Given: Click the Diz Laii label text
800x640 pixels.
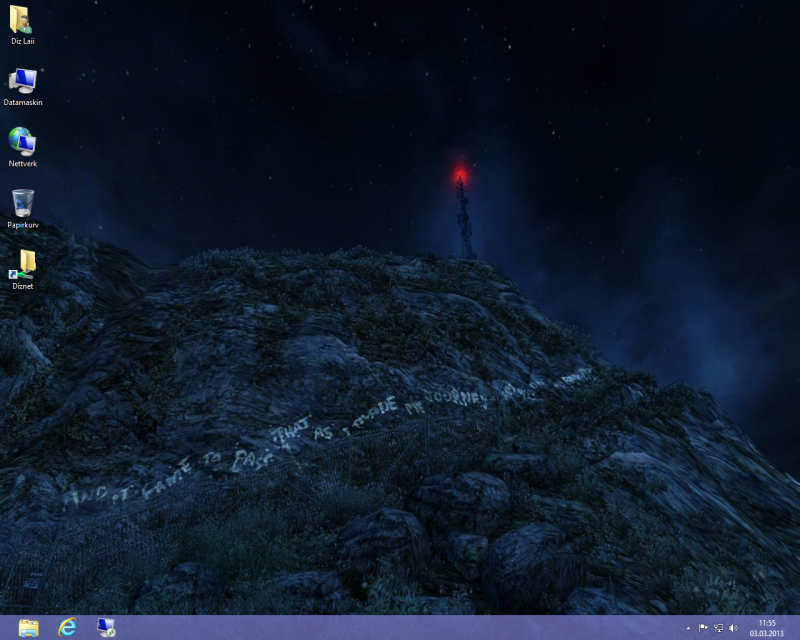Looking at the screenshot, I should [23, 41].
